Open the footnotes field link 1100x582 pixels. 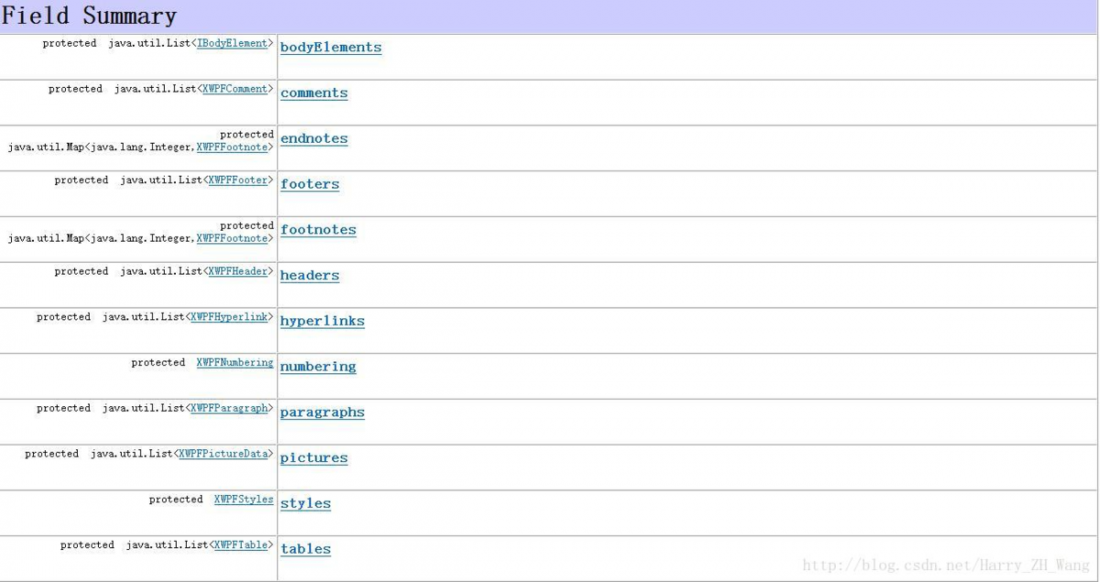point(318,230)
